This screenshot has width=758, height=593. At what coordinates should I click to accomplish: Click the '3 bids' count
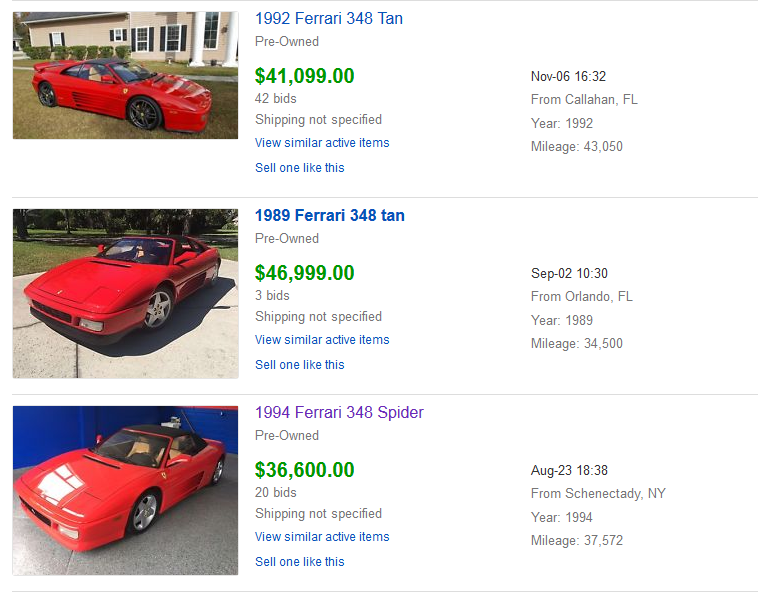[x=272, y=296]
